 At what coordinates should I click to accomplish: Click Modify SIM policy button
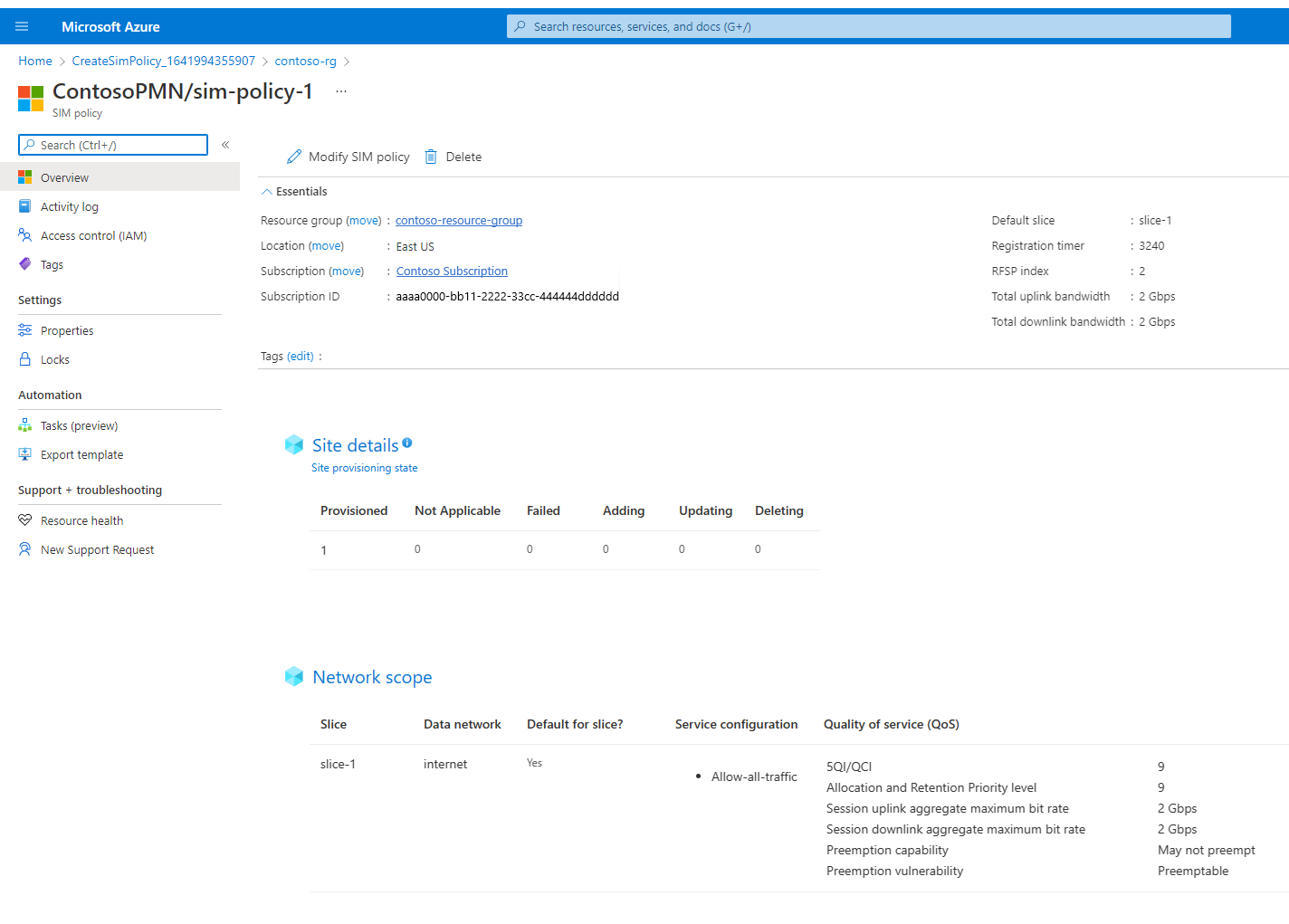click(349, 157)
